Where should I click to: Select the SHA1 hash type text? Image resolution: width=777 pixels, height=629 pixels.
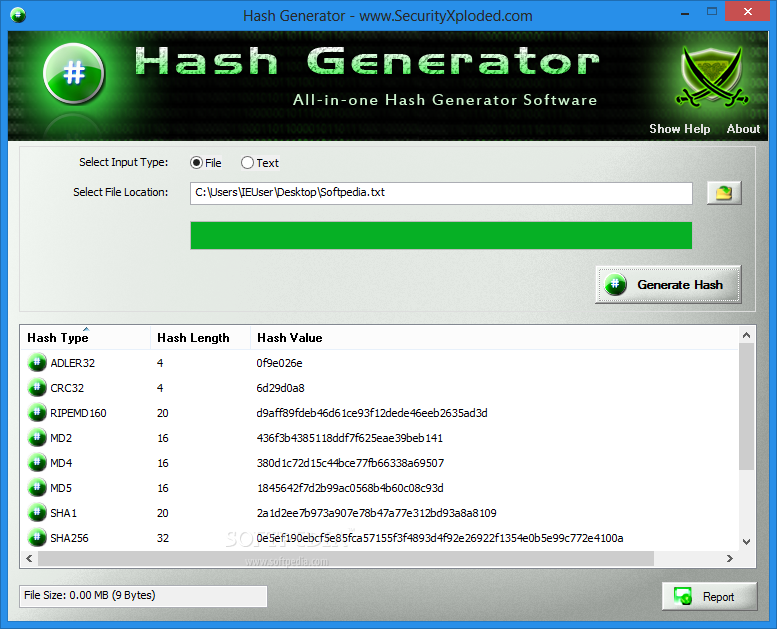tap(63, 513)
